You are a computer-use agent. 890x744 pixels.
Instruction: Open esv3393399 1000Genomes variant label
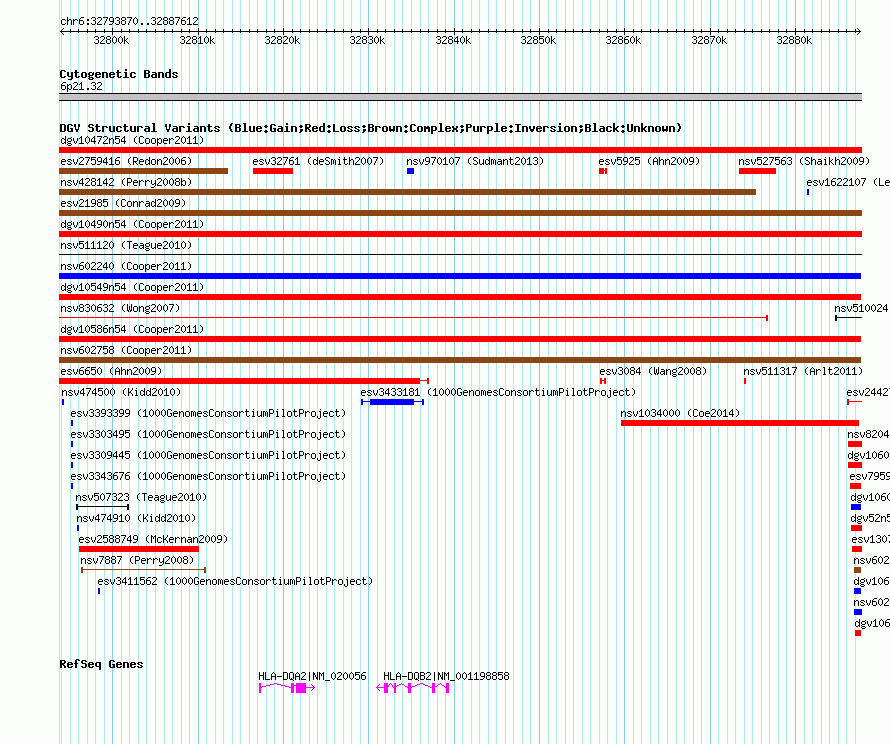click(208, 413)
